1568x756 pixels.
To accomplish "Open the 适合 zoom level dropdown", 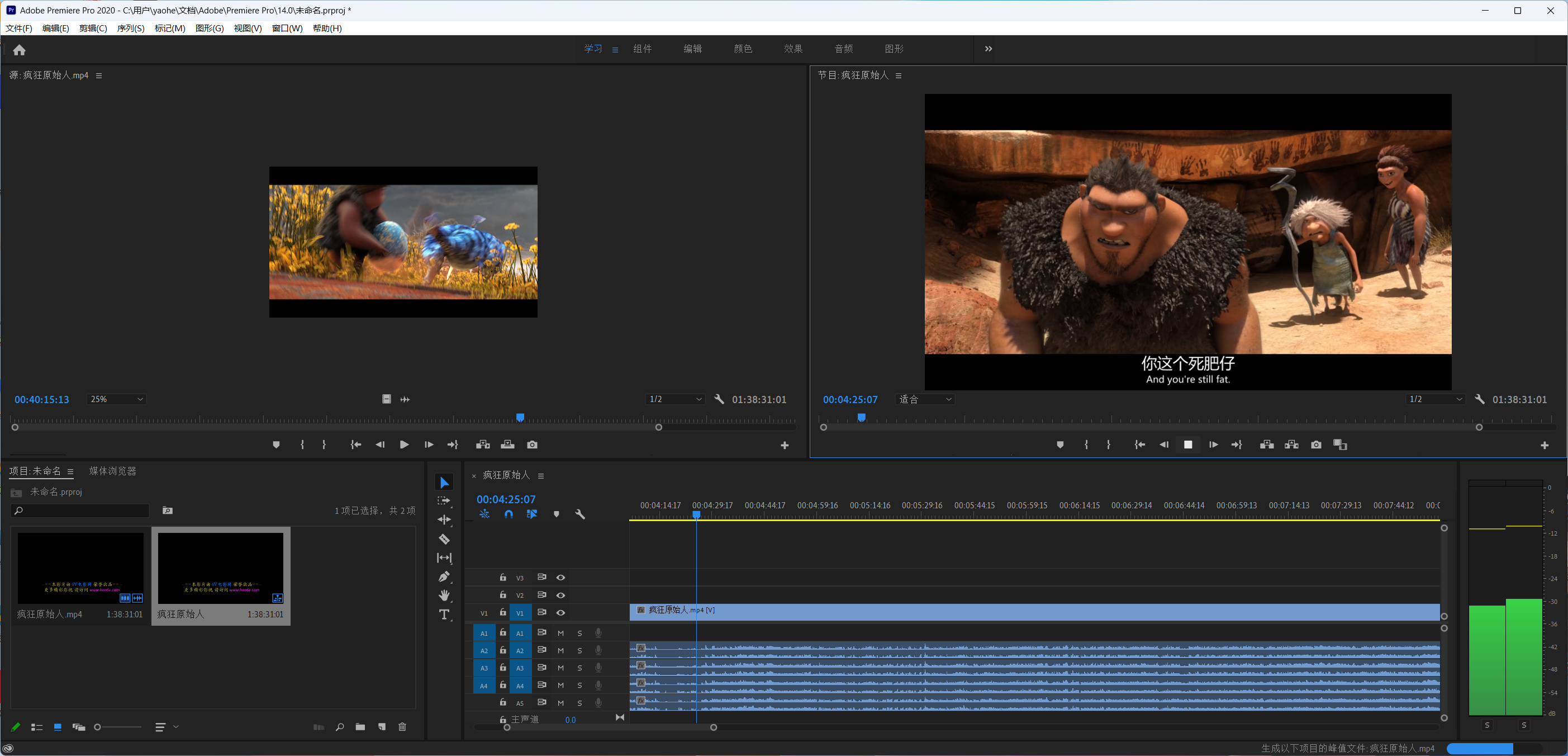I will pyautogui.click(x=925, y=399).
